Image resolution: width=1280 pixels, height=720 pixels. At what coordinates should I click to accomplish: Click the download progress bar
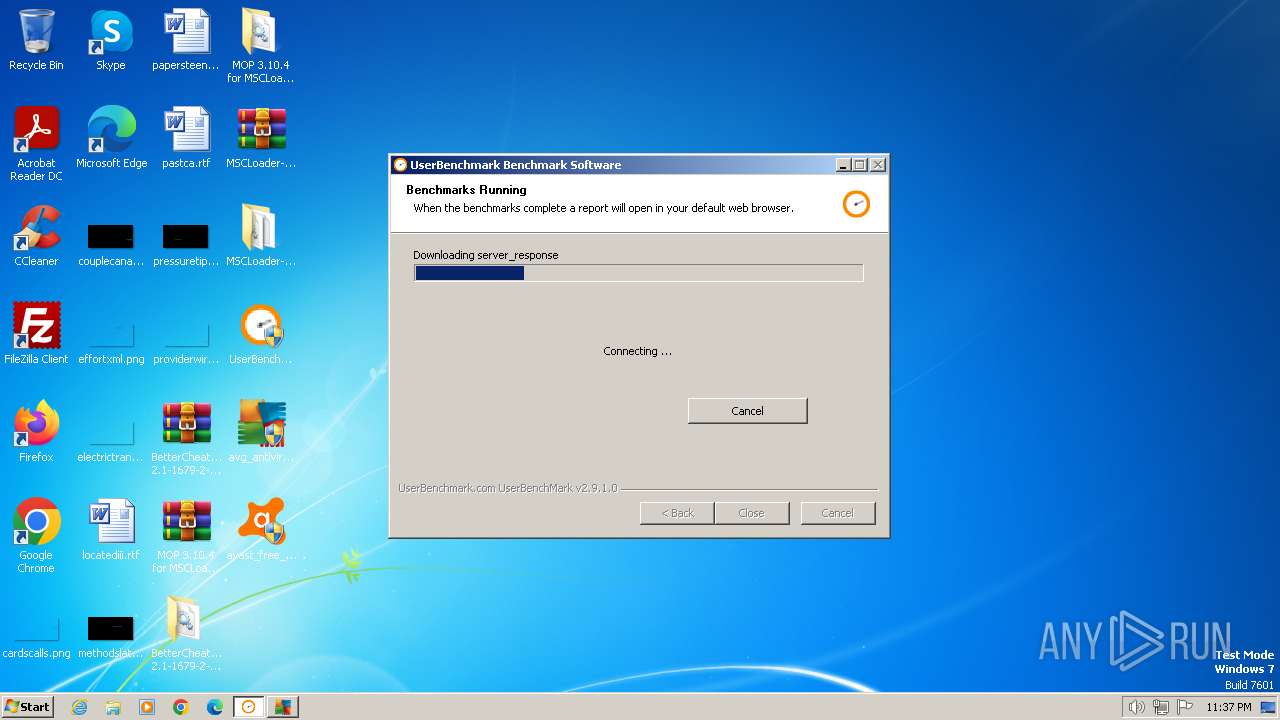point(638,273)
